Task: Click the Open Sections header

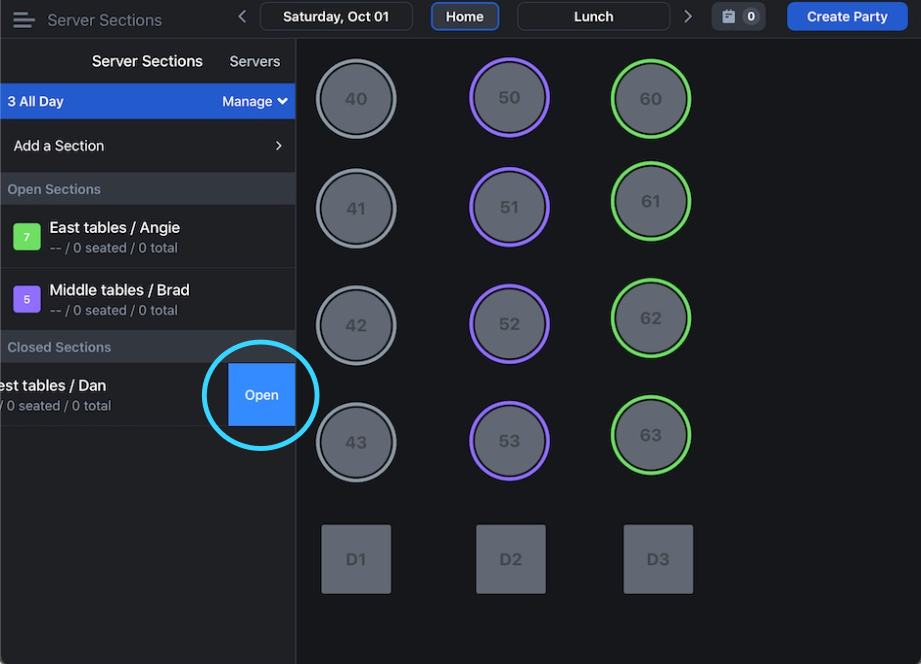Action: click(147, 189)
